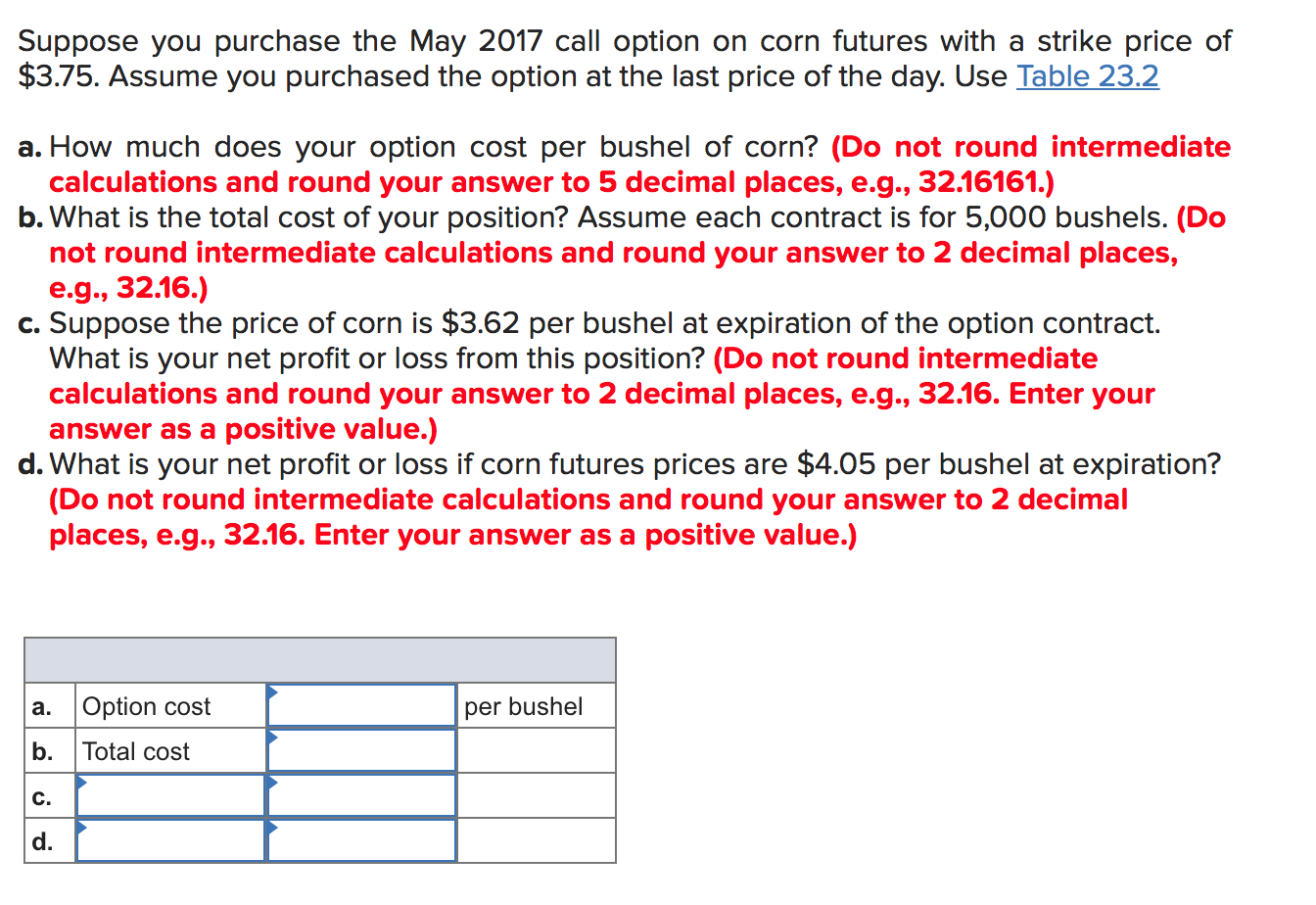Select the Total cost answer input box
Viewport: 1316px width, 905px height.
[x=362, y=750]
